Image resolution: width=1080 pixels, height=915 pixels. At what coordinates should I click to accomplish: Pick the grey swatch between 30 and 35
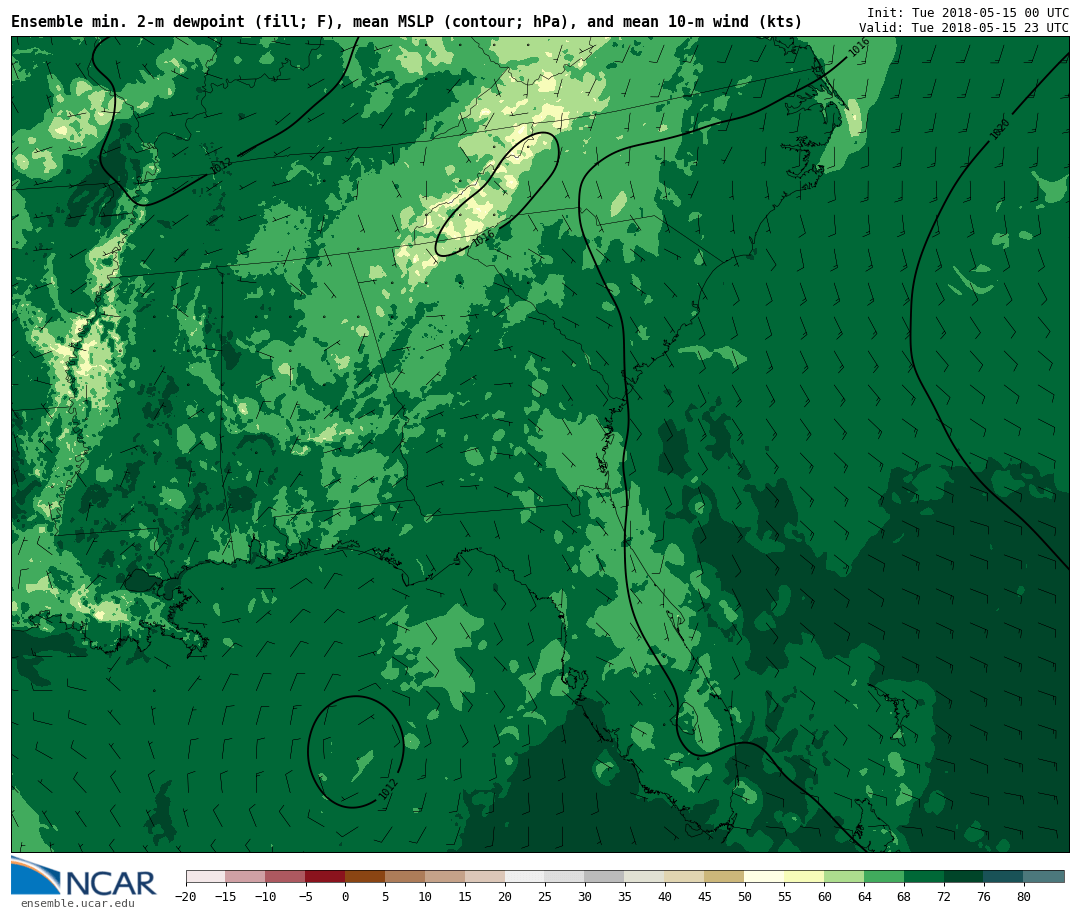coord(605,876)
